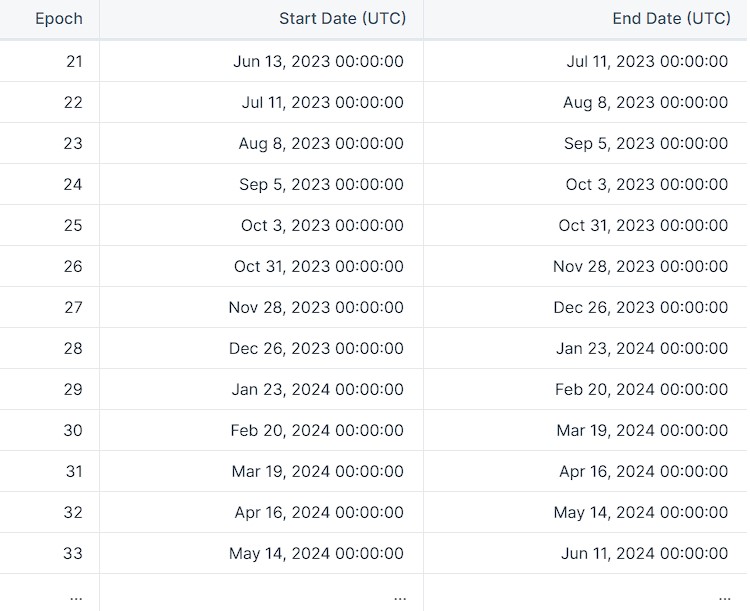Click the Start Date (UTC) column header

click(x=342, y=19)
